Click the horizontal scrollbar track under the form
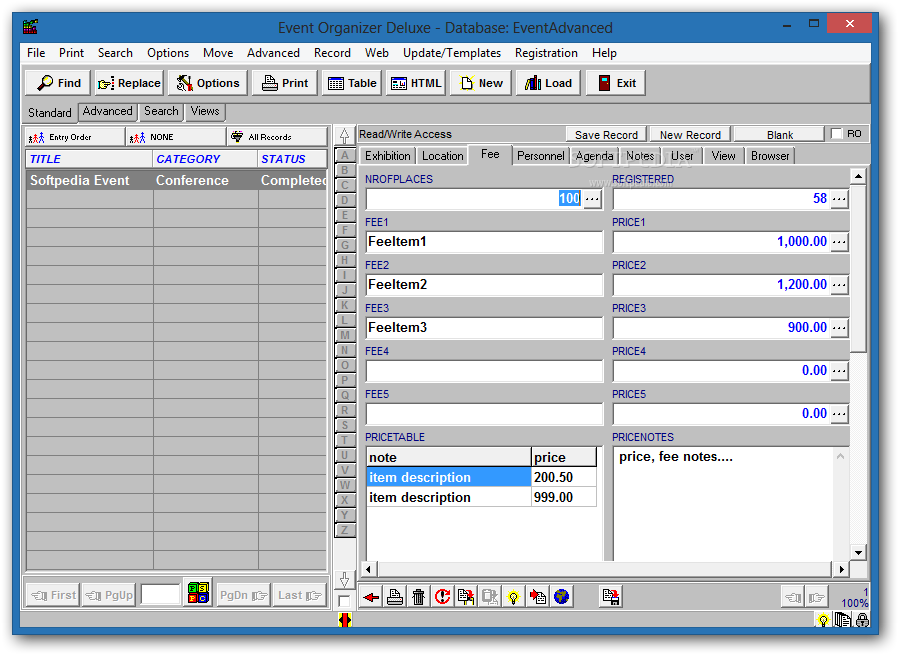Viewport: 899px width, 655px height. (604, 569)
